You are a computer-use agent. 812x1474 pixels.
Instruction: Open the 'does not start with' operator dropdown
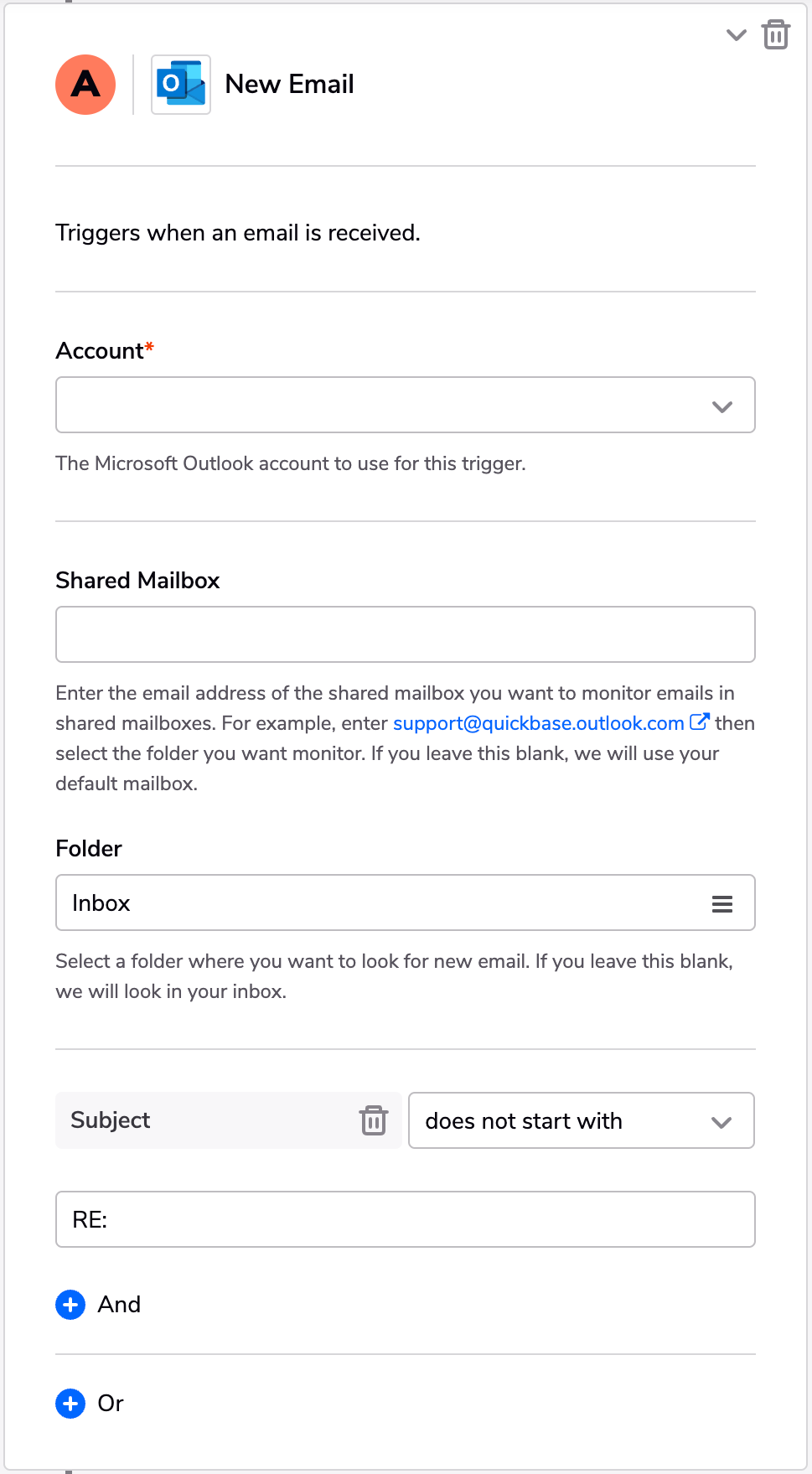(x=582, y=1120)
